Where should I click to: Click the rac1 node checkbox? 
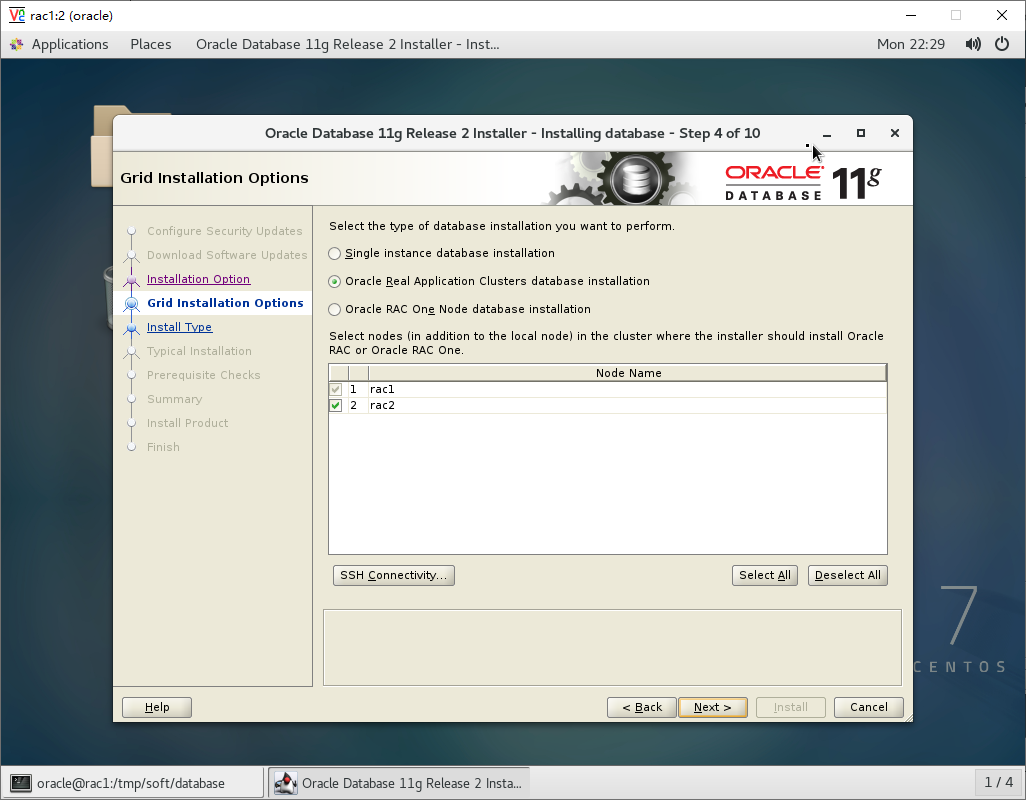(336, 389)
